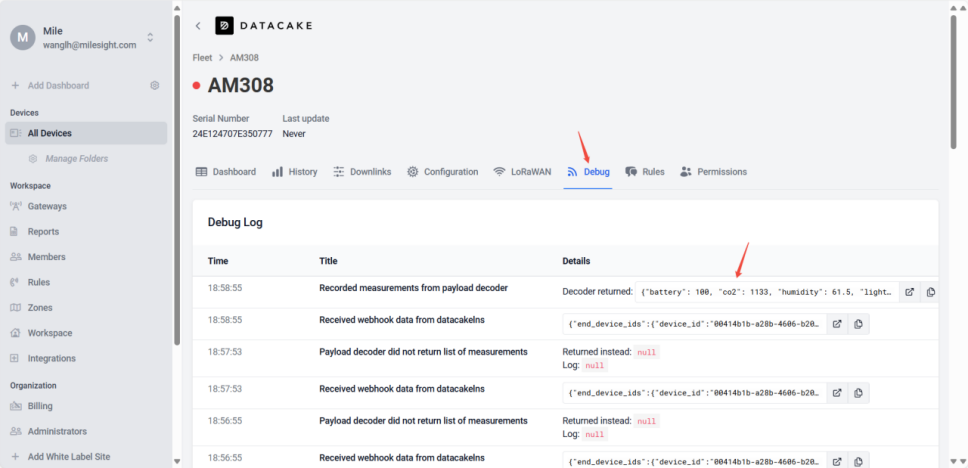The width and height of the screenshot is (968, 468).
Task: Open Reports page
Action: pyautogui.click(x=43, y=232)
